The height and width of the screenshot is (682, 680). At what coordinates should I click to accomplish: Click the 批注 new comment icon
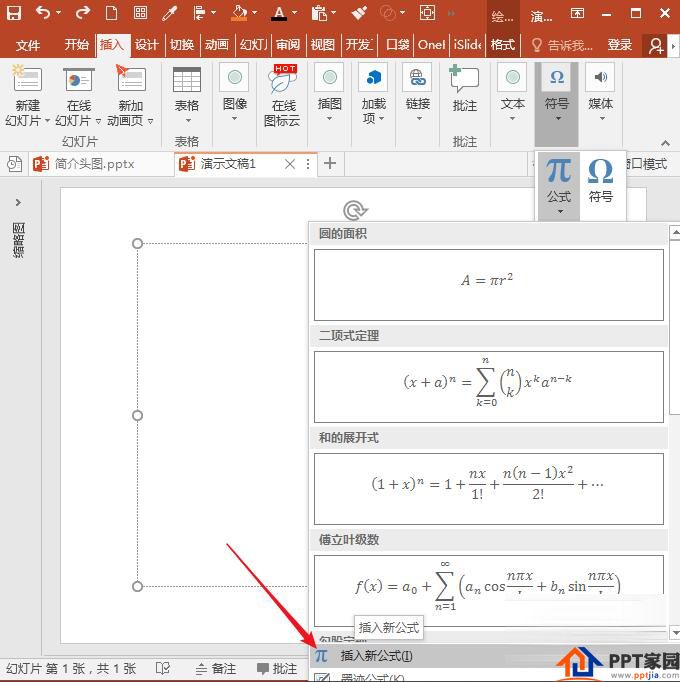tap(464, 79)
